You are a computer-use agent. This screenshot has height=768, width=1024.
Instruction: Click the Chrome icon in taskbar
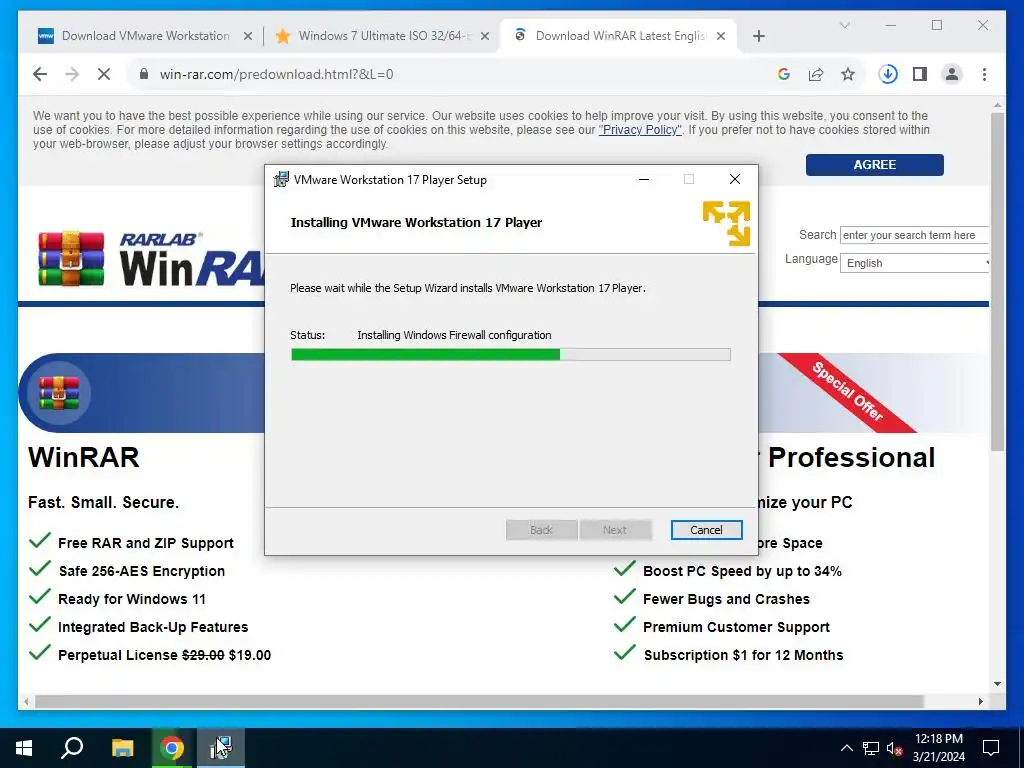point(172,748)
